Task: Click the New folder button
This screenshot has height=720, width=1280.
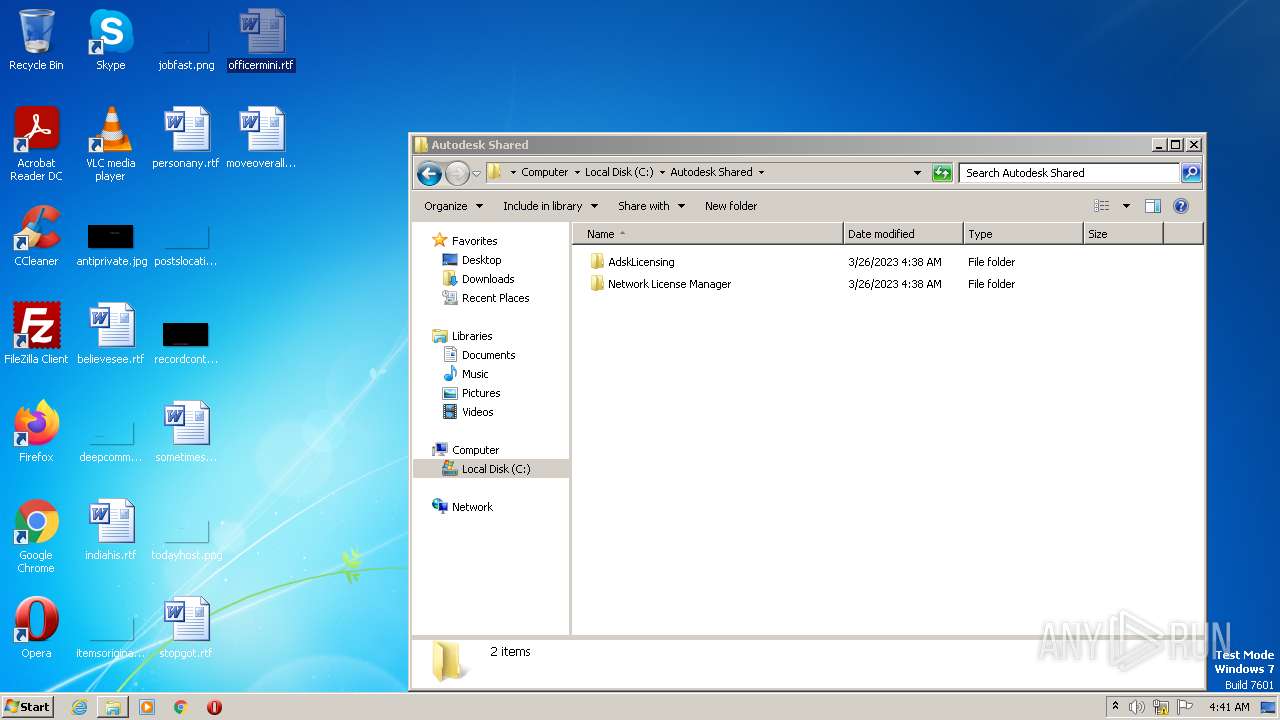Action: [731, 206]
